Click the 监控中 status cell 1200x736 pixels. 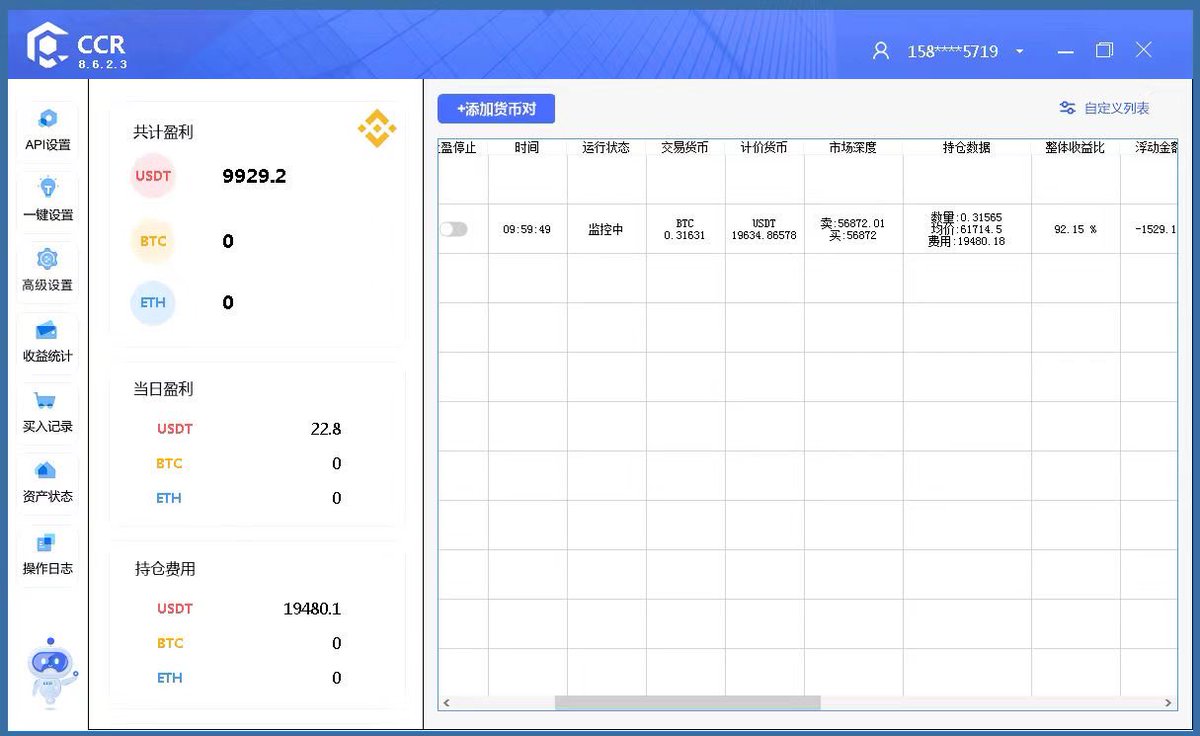coord(606,229)
